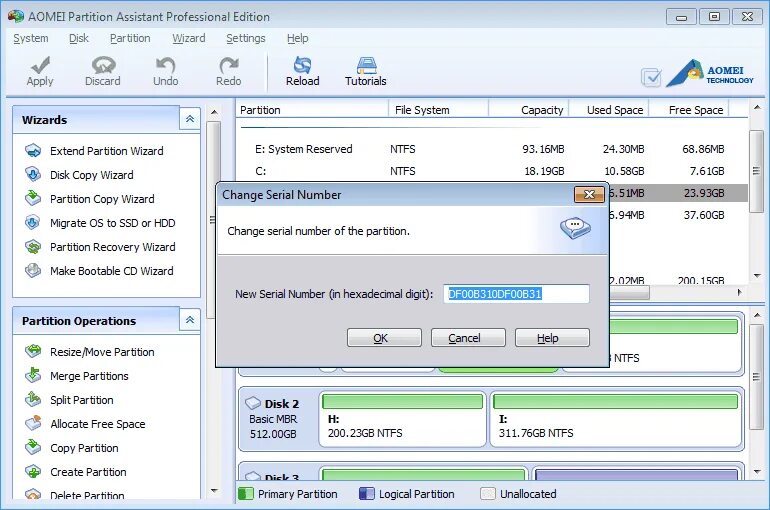Click the dialog's speech-bubble disk icon
The image size is (770, 510).
575,228
